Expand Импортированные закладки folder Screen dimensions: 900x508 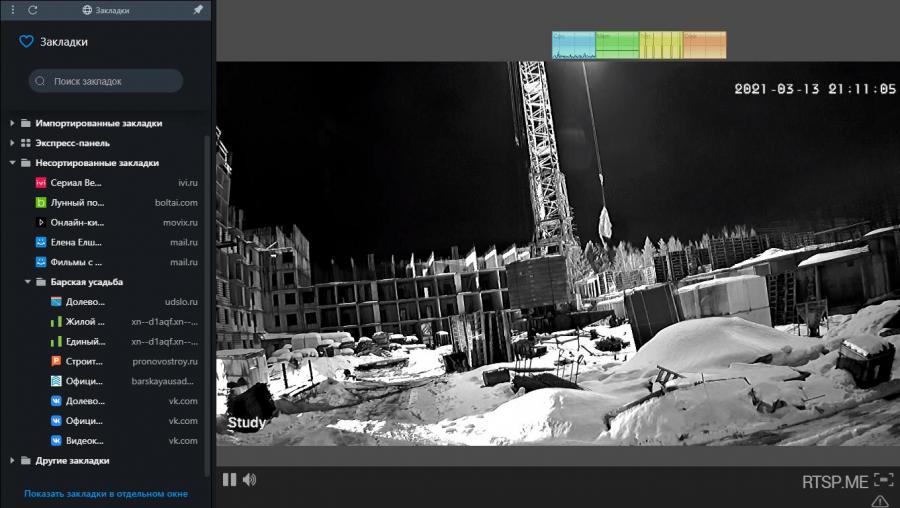coord(13,123)
